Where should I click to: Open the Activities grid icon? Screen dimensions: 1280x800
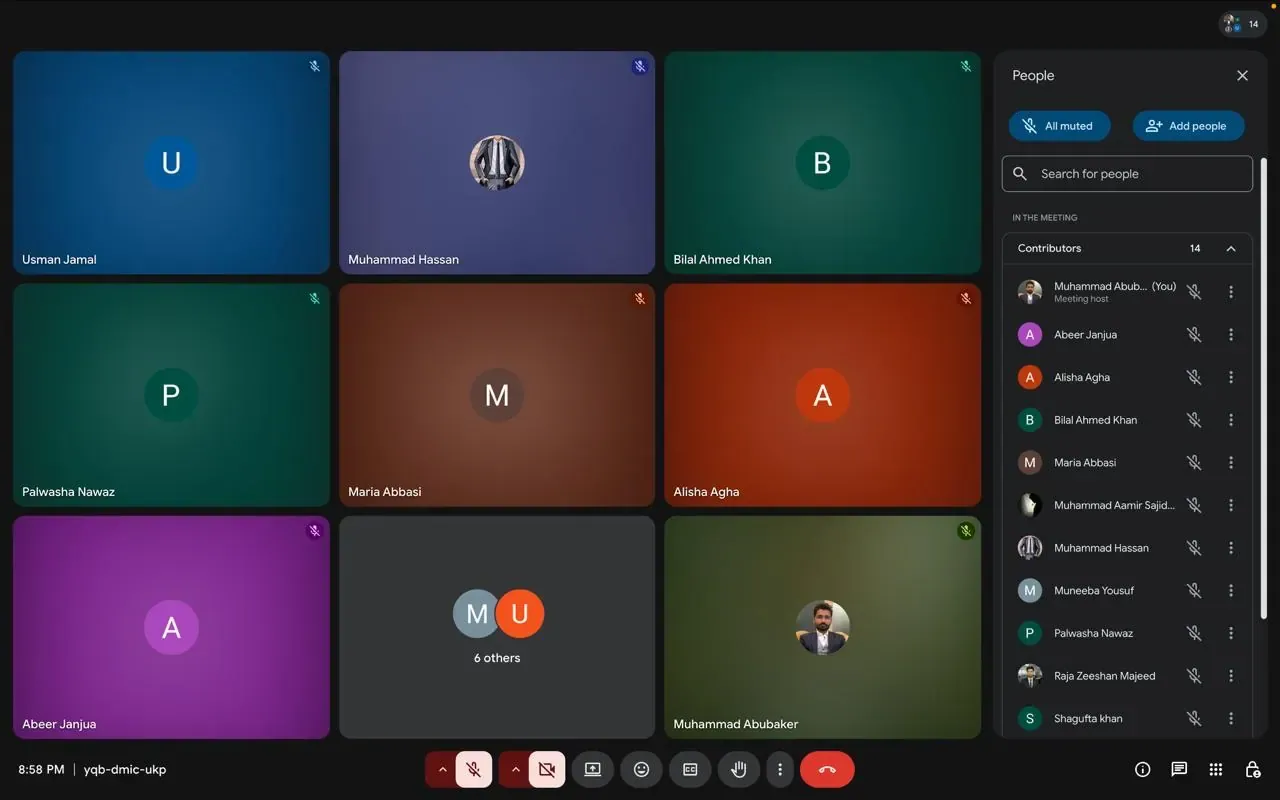point(1216,769)
